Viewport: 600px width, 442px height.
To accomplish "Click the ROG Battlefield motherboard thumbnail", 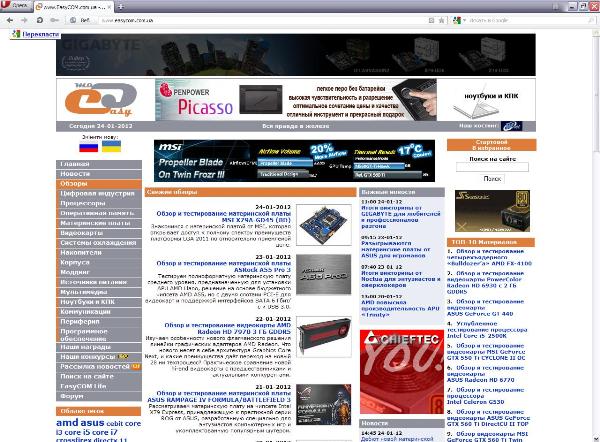I will 324,404.
